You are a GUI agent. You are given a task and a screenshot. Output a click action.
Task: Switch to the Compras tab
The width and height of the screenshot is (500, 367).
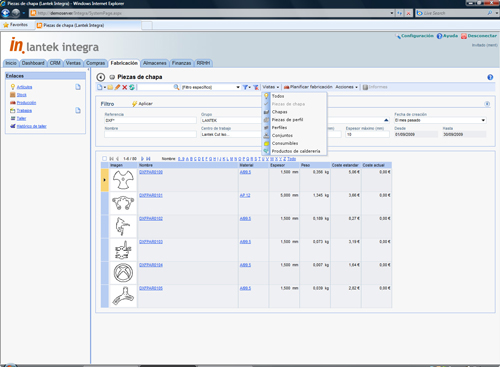click(96, 63)
